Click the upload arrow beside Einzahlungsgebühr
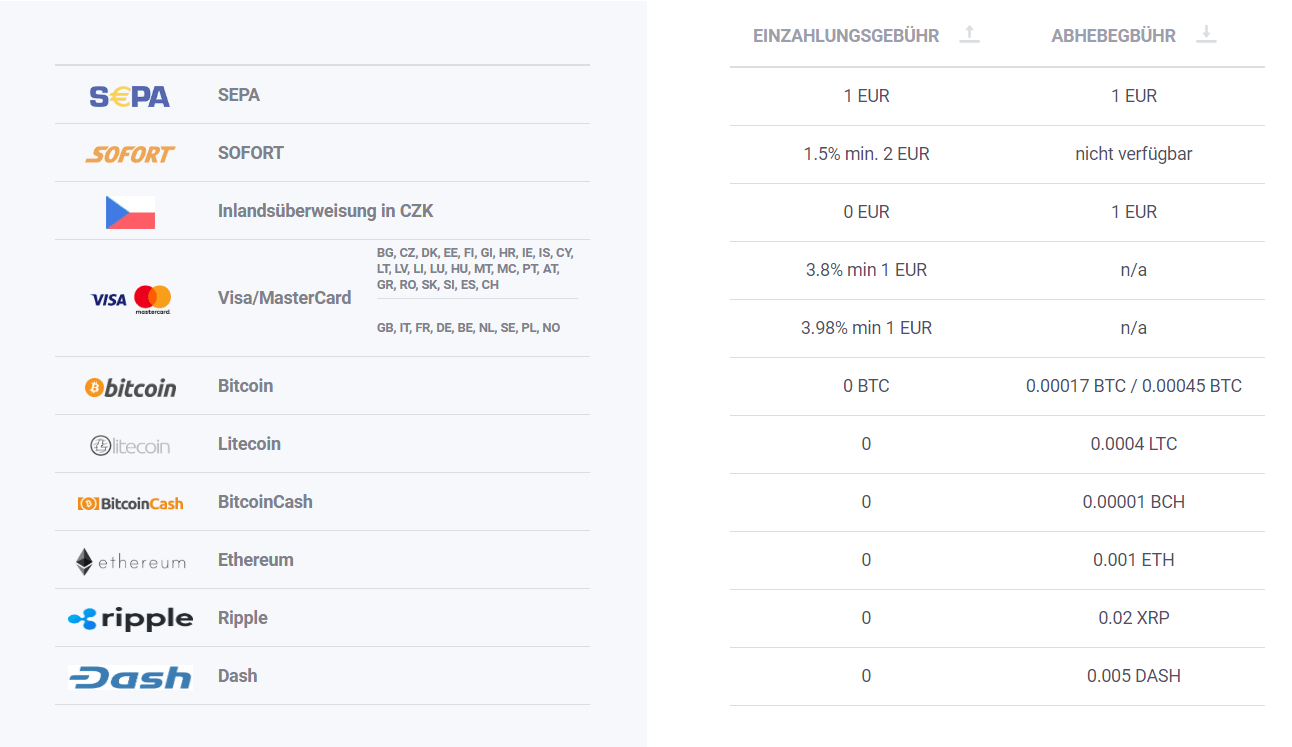The height and width of the screenshot is (747, 1292). (969, 35)
